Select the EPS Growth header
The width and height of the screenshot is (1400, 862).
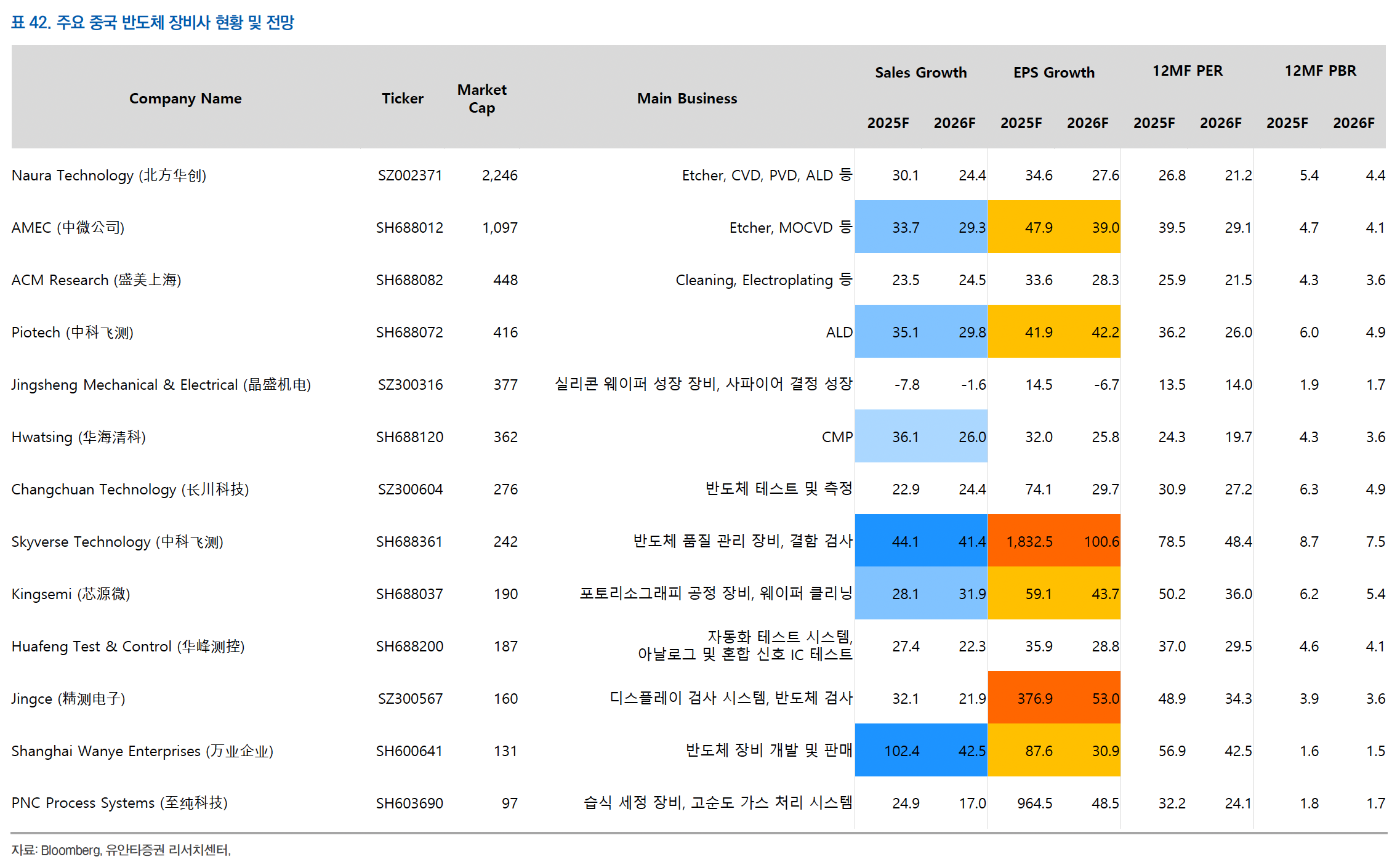coord(1053,73)
